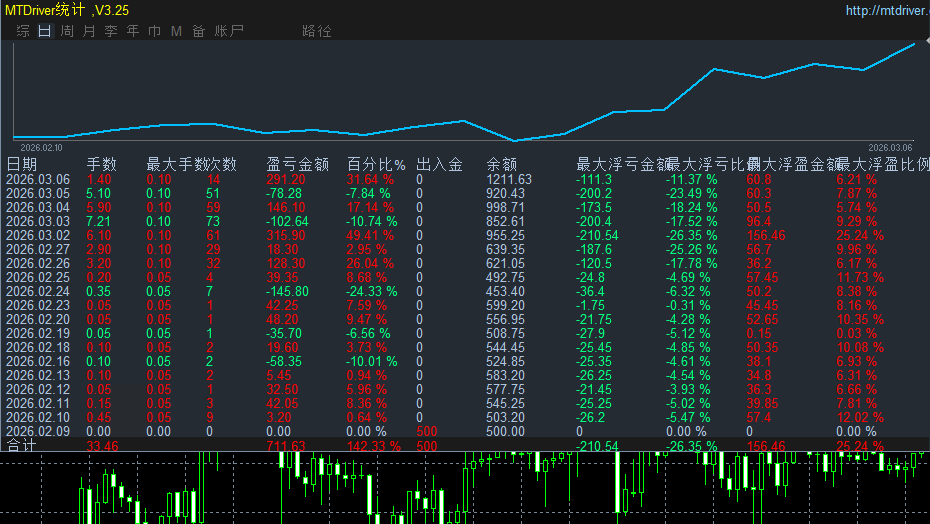Click the profit value 291.20
The width and height of the screenshot is (930, 524).
[x=286, y=179]
